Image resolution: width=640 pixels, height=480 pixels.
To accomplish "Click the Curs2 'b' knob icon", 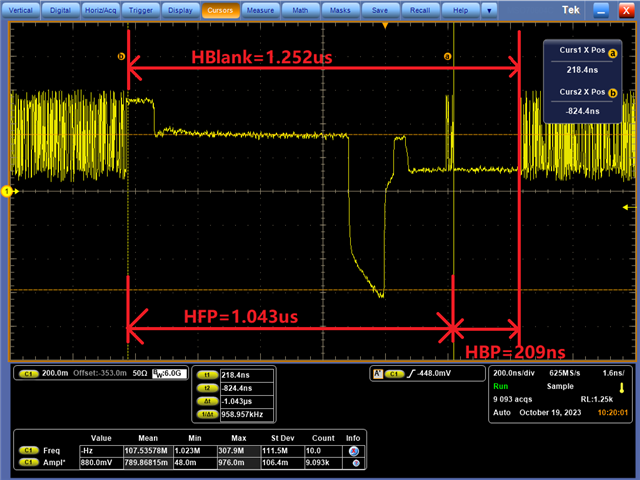I will pyautogui.click(x=613, y=93).
